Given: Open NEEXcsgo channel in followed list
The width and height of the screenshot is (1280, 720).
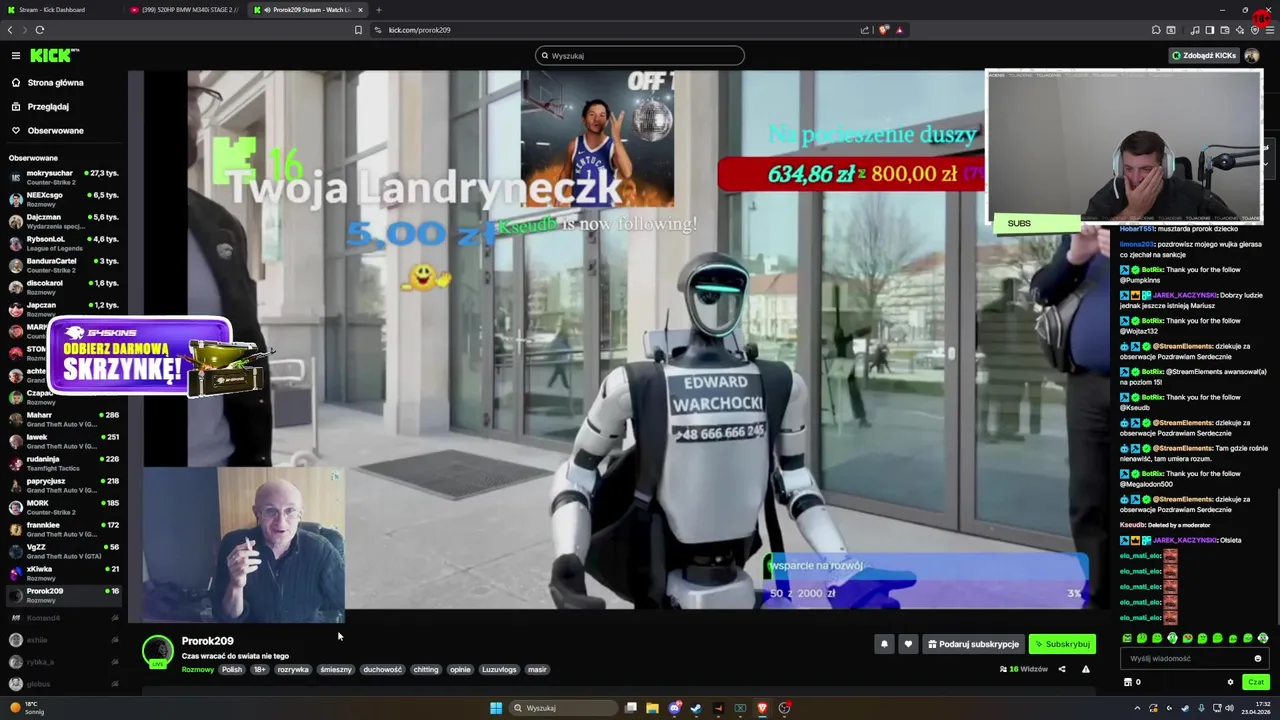Looking at the screenshot, I should click(64, 199).
